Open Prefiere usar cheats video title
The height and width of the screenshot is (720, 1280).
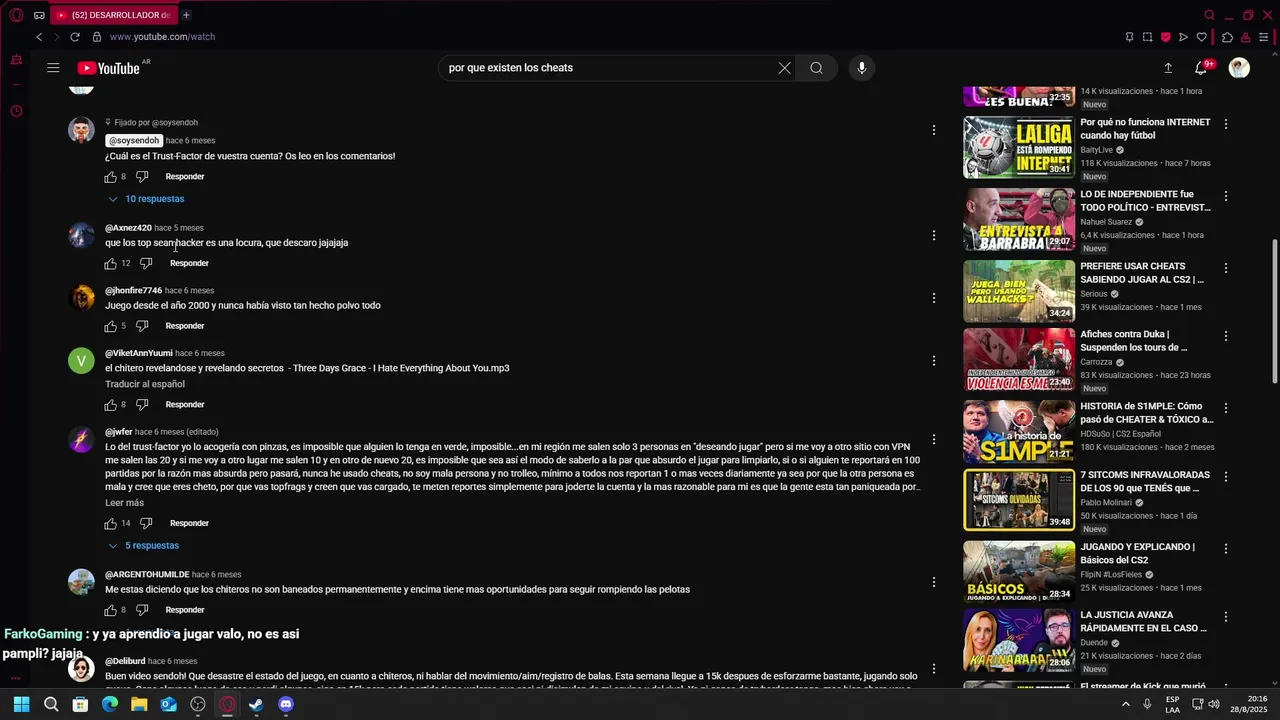coord(1142,273)
